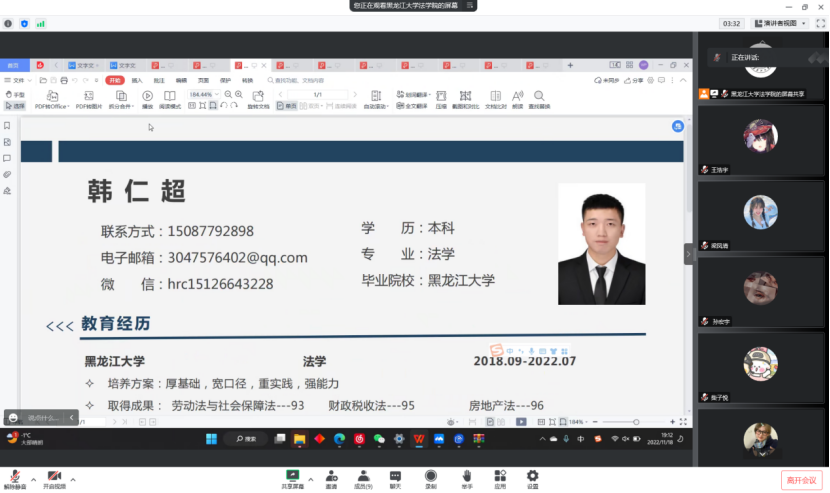Open the 邀请 invite icon
Screen dimensions: 830x493
coord(331,478)
